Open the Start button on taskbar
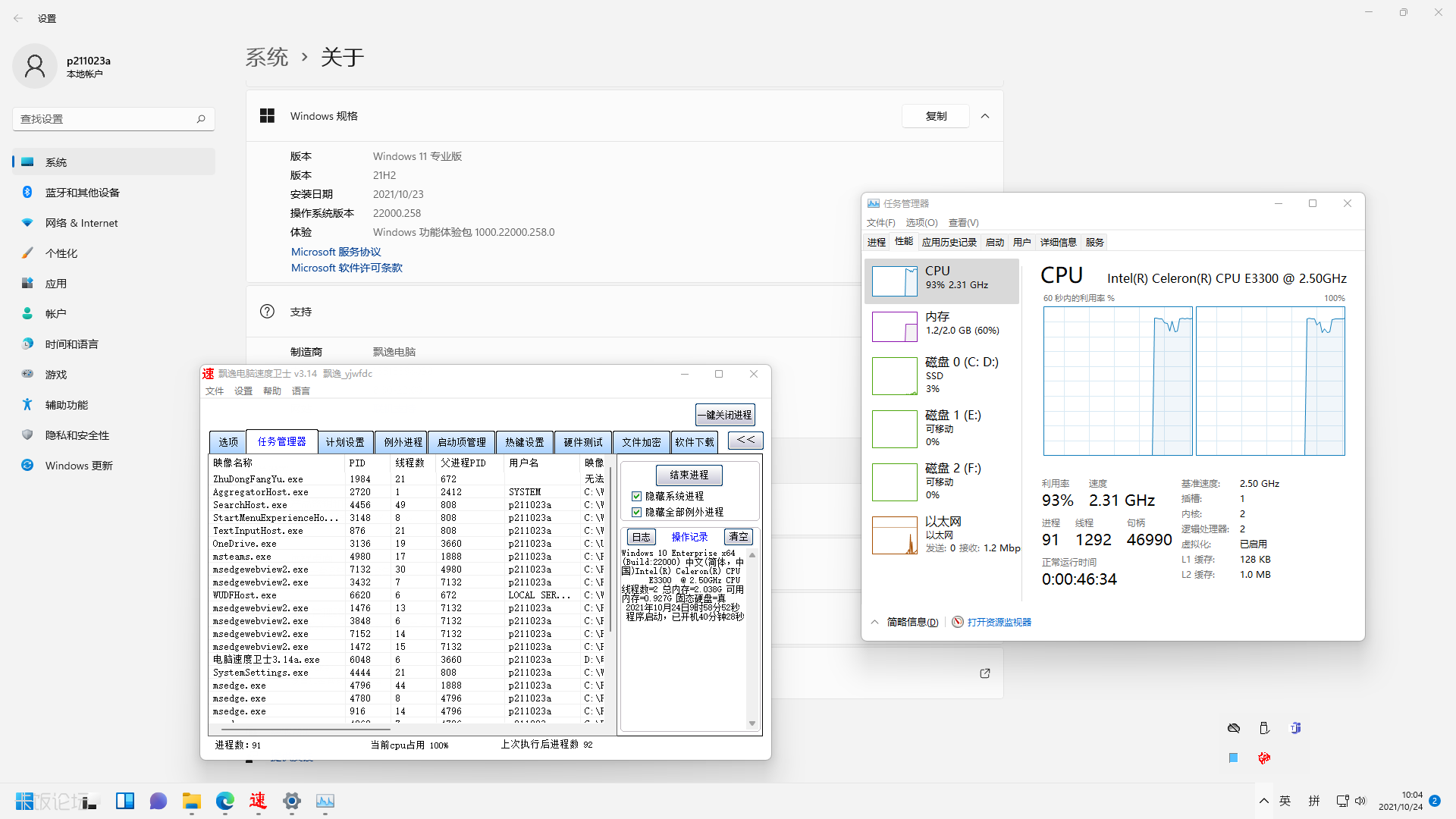The width and height of the screenshot is (1456, 819). pyautogui.click(x=24, y=801)
